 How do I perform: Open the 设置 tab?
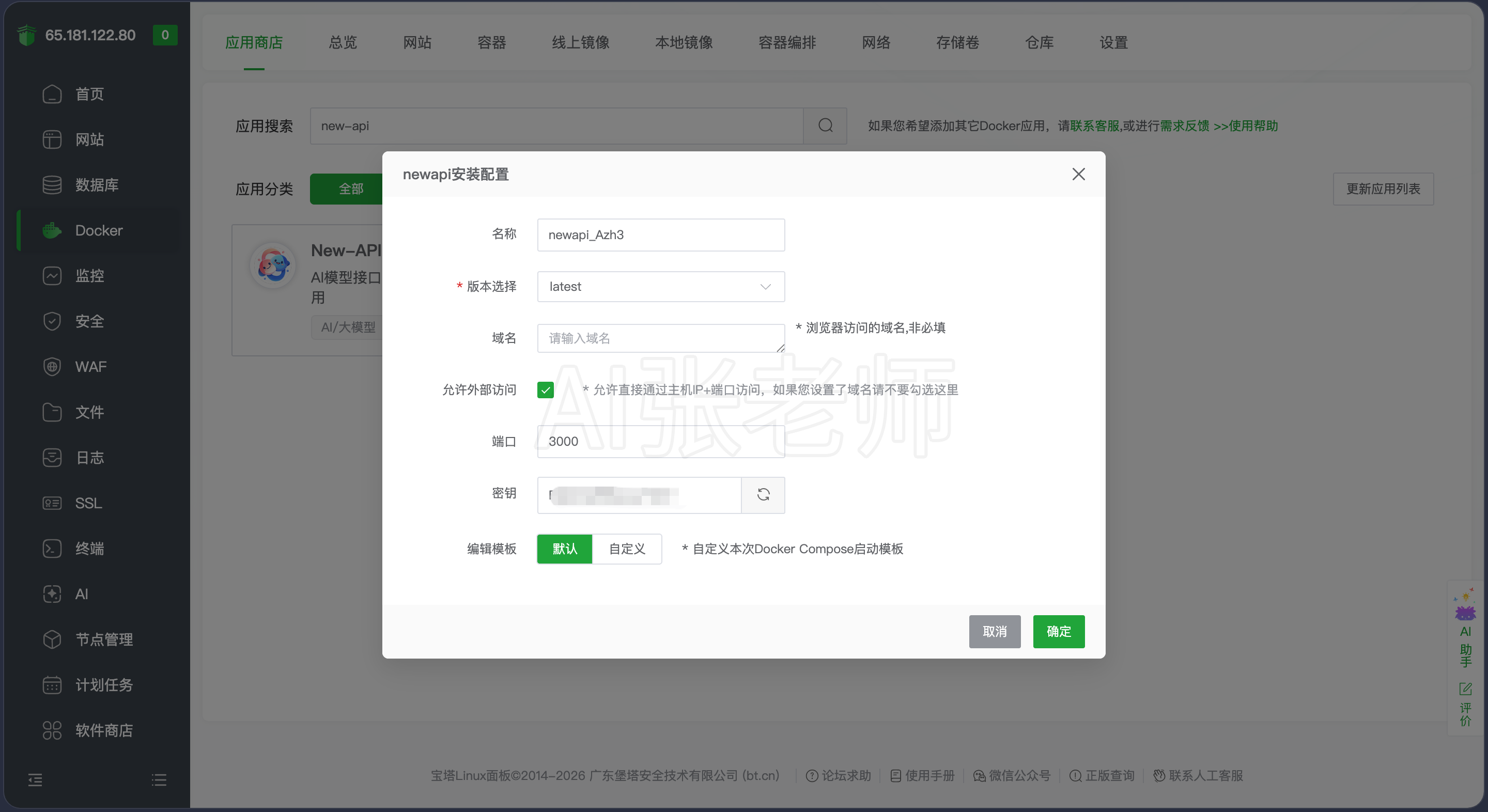click(1114, 42)
